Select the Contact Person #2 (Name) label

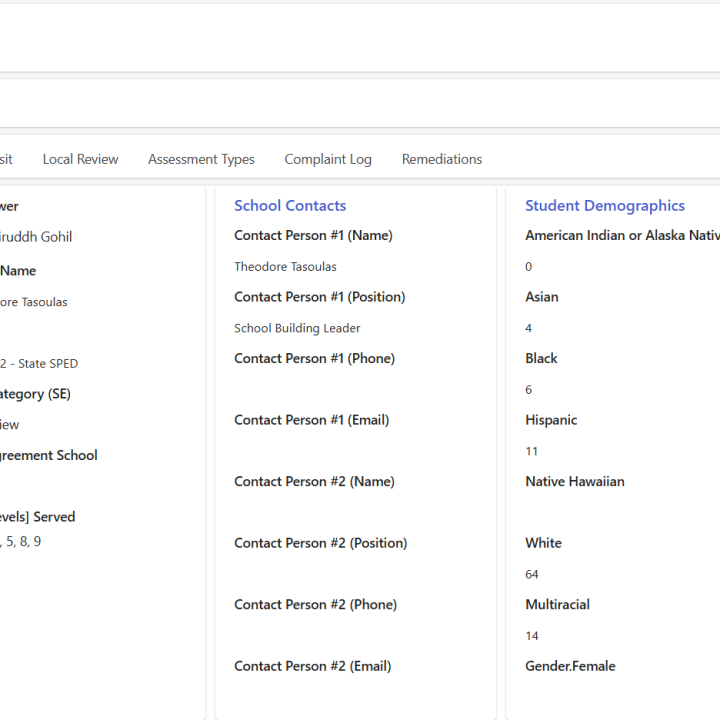coord(314,482)
